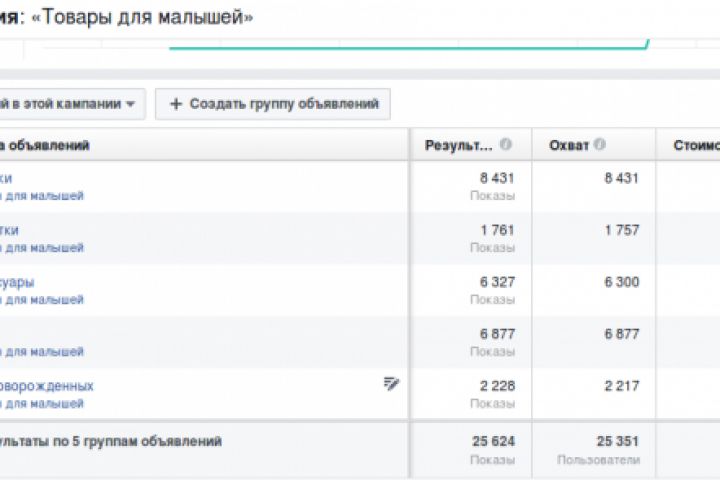Open ad set name in the 8 431 row
This screenshot has width=720, height=480.
(x=6, y=178)
